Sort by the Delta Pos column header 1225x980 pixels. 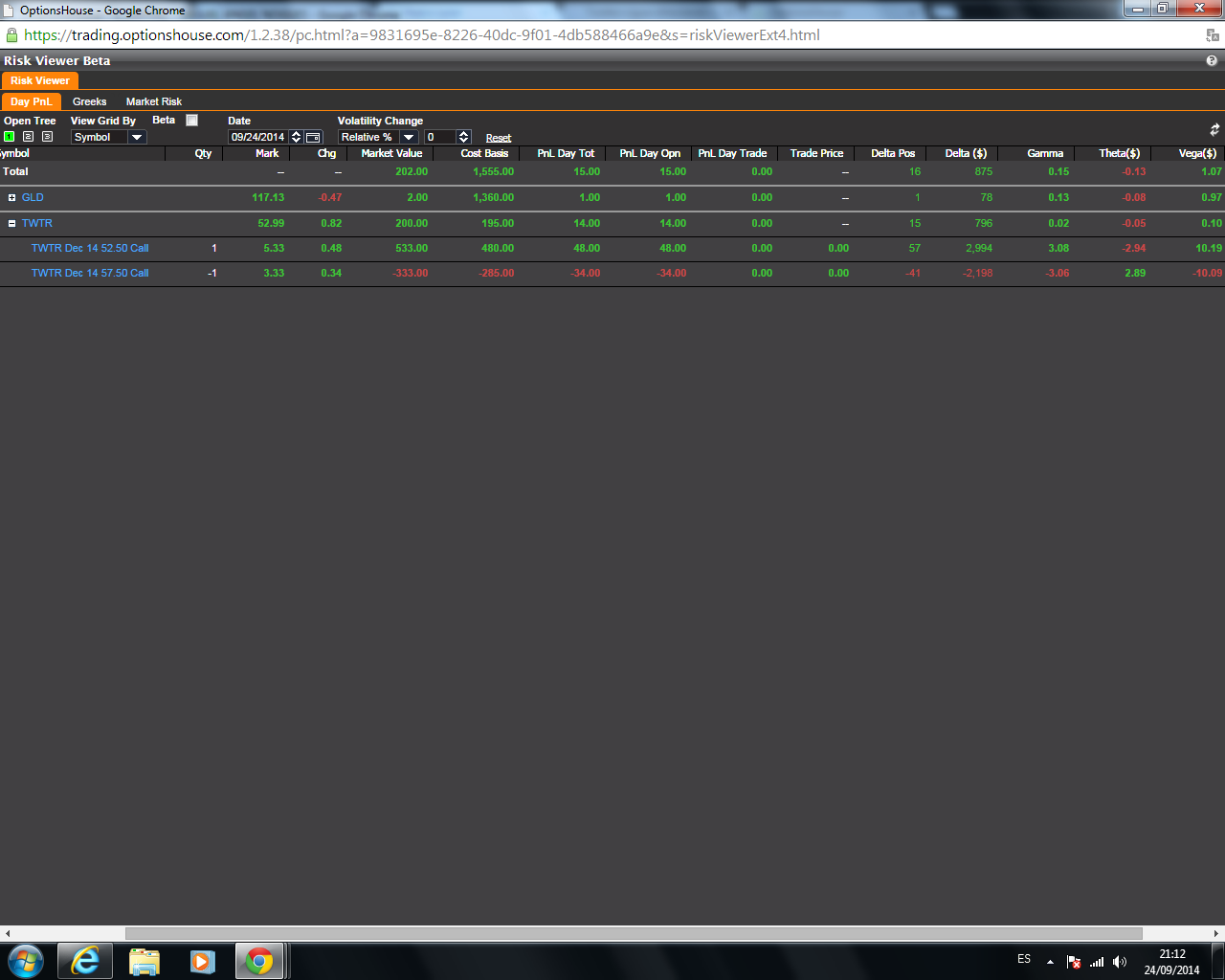pyautogui.click(x=893, y=153)
